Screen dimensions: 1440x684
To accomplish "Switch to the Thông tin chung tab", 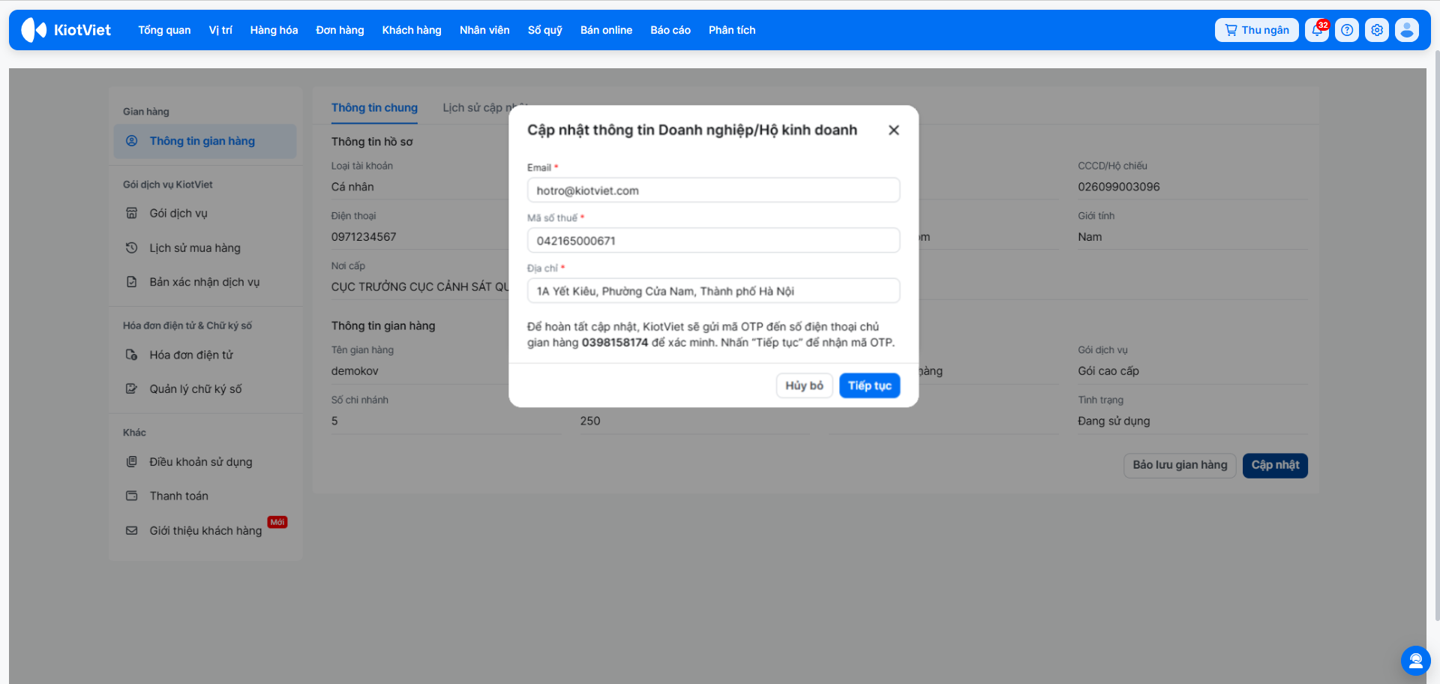I will (x=375, y=108).
